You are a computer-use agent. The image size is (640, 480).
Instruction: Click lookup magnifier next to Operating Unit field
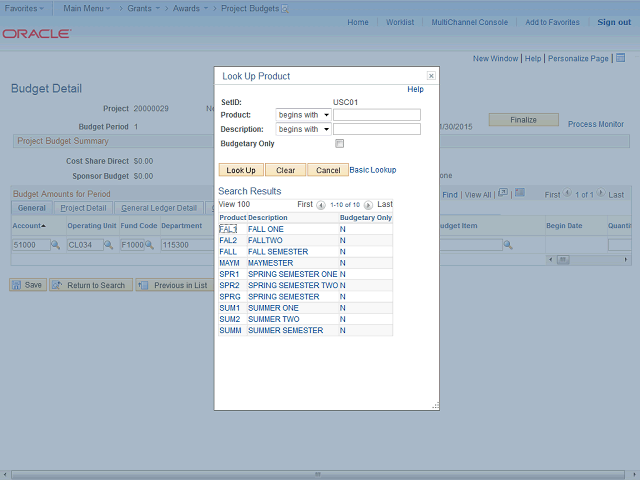[109, 245]
